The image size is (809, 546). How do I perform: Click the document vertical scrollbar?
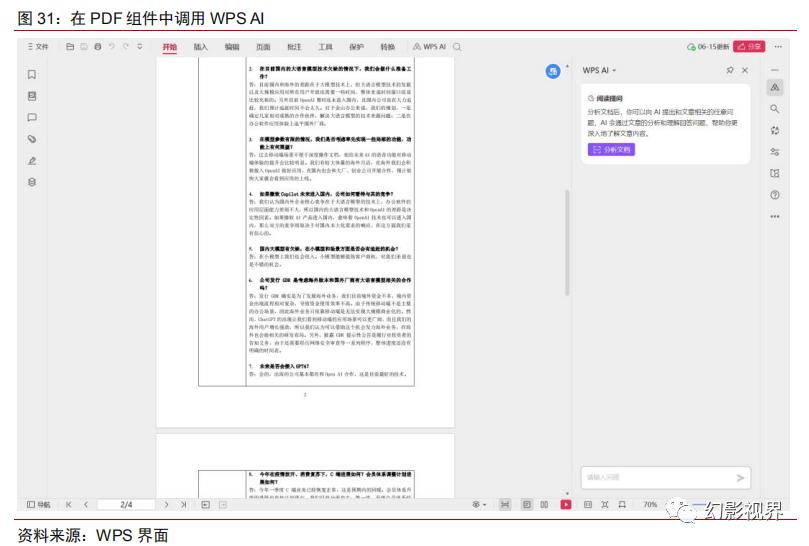tap(567, 243)
